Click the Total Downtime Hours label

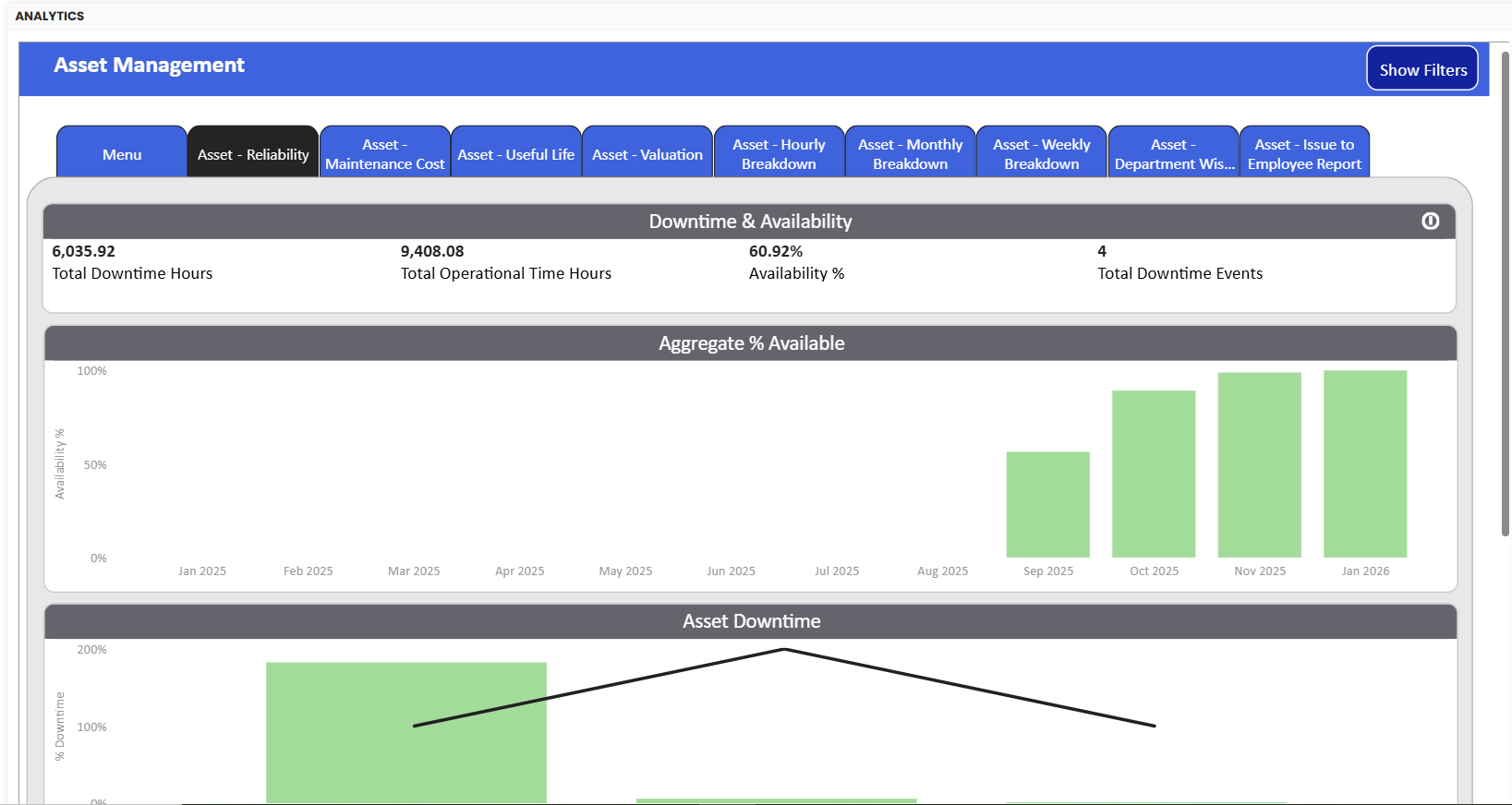click(x=132, y=273)
